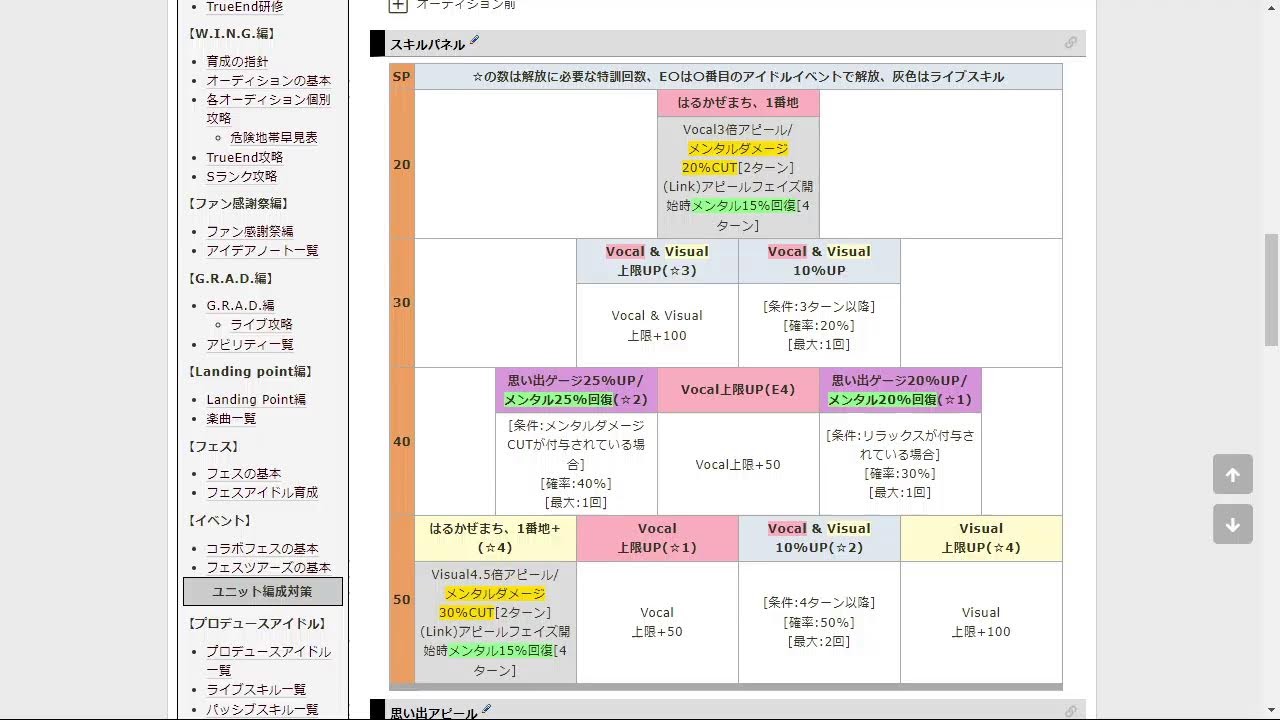The width and height of the screenshot is (1280, 720).
Task: Open the フェスの基本 link
Action: 244,473
